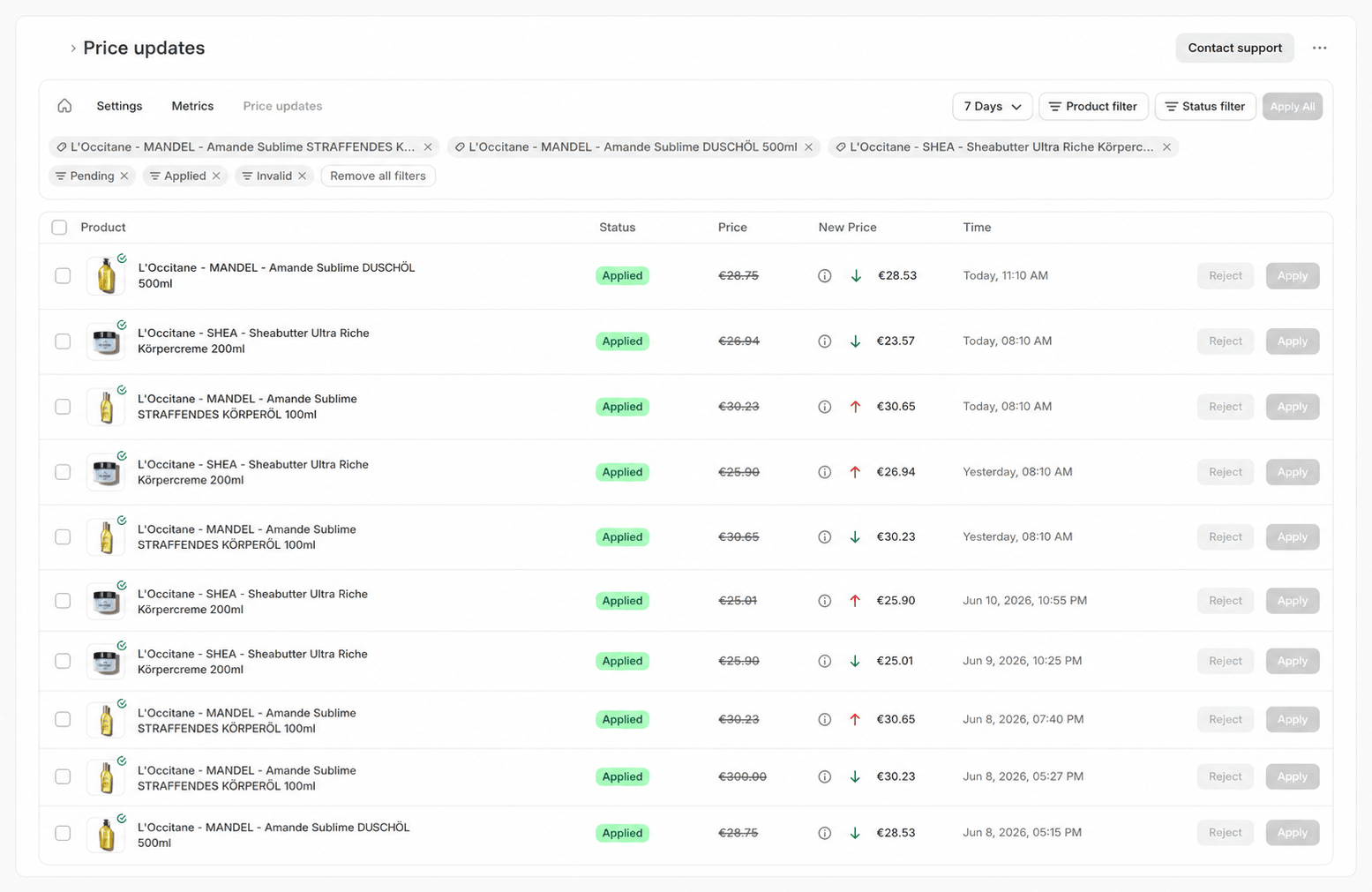Show info icon for €26.94 new price

tap(825, 472)
